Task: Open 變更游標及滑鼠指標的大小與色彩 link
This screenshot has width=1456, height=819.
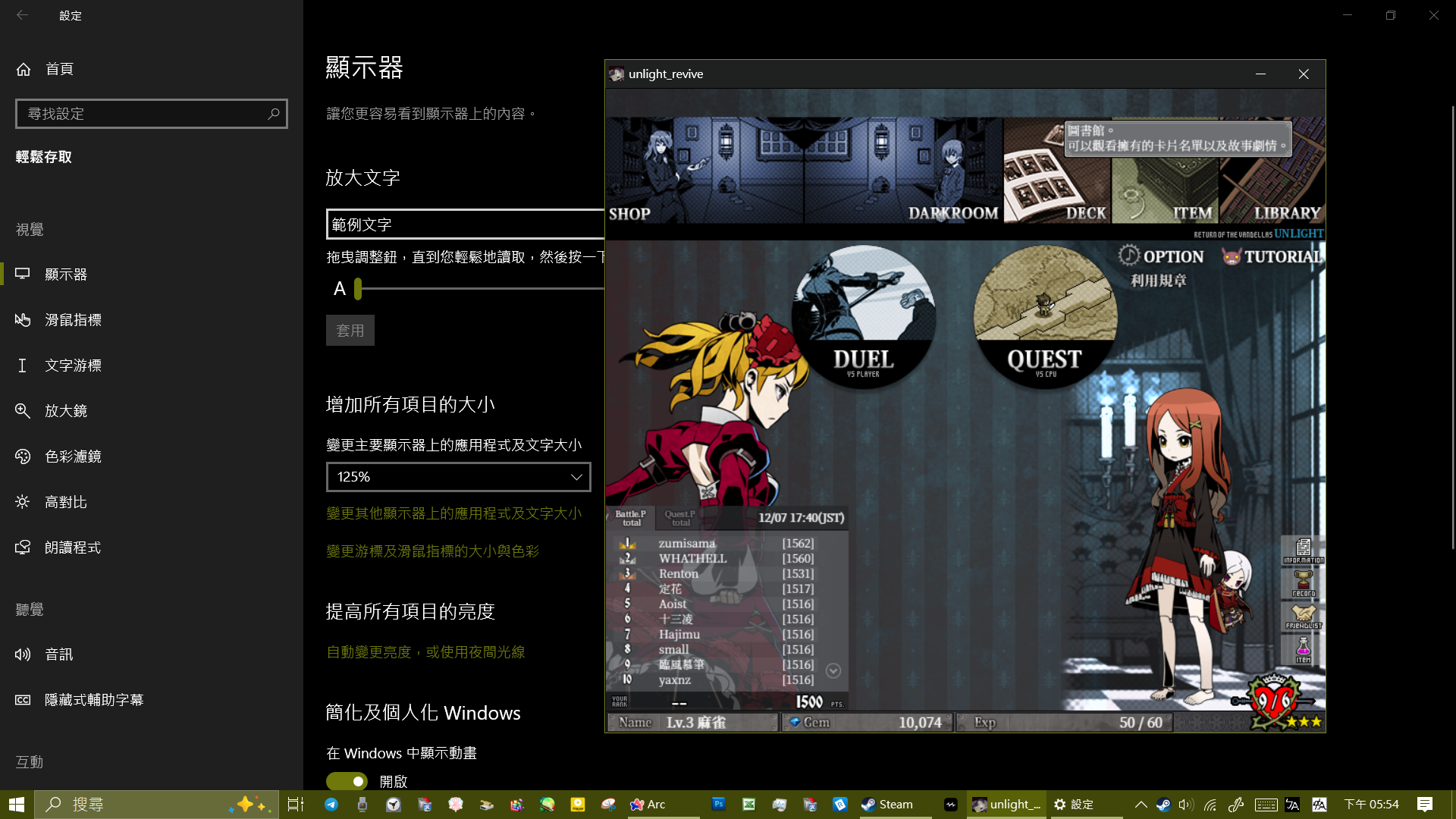Action: (x=432, y=551)
